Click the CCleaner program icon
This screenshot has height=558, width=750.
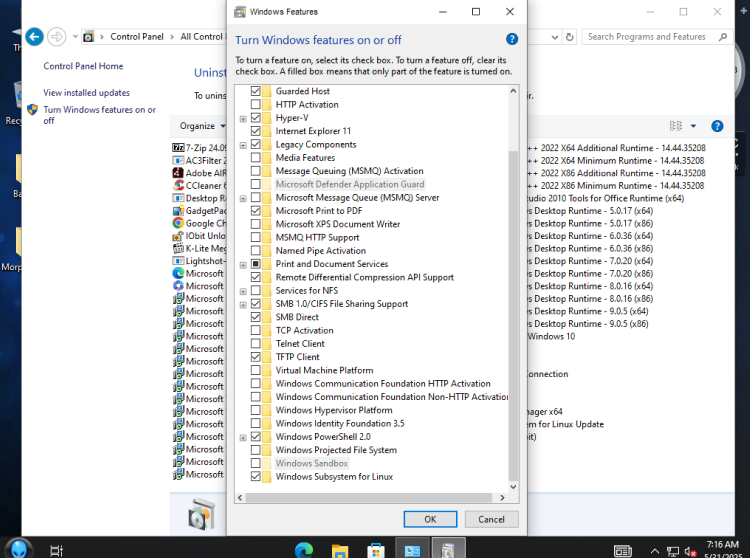tap(178, 185)
